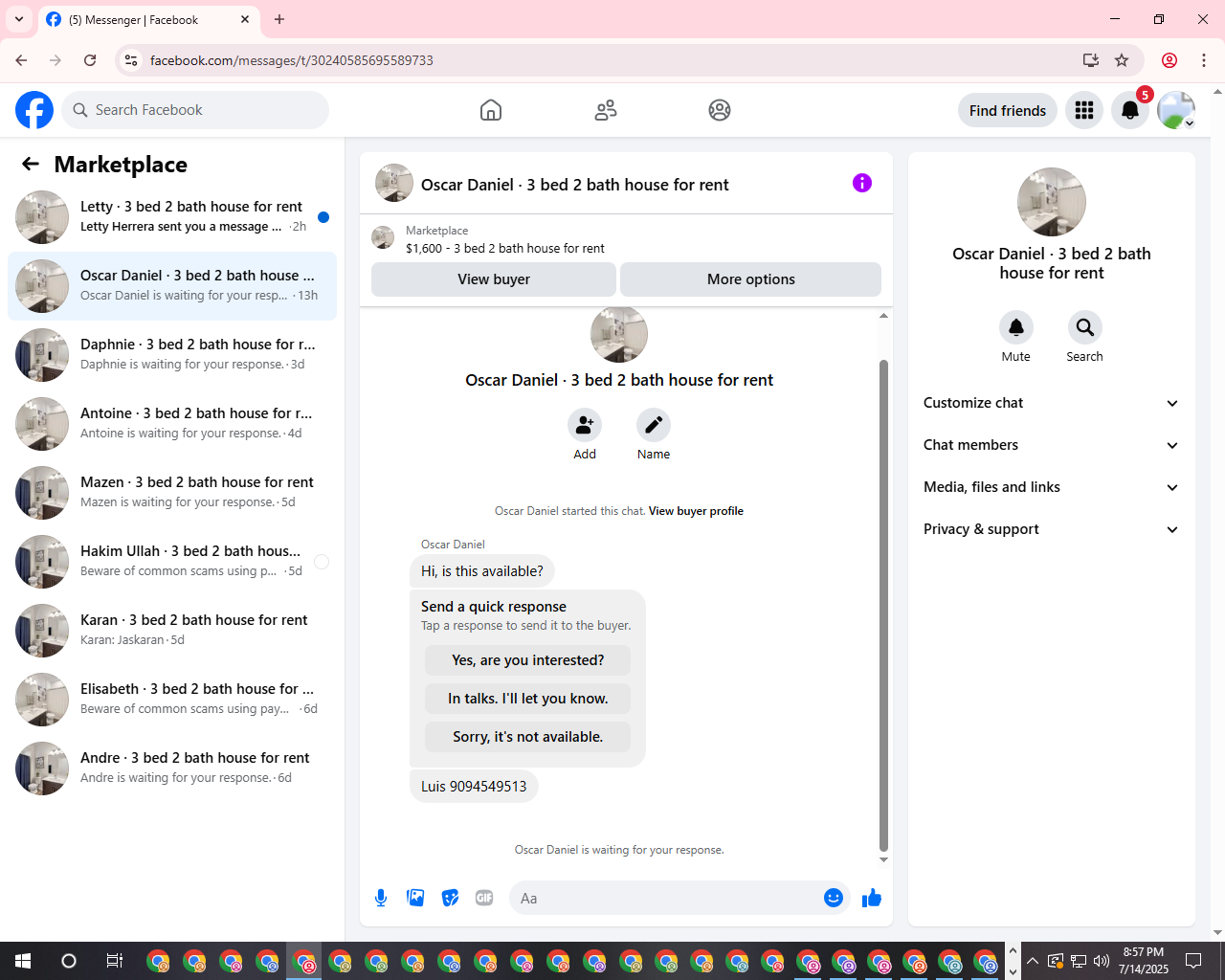
Task: Bookmark this page with the star icon
Action: click(1122, 60)
